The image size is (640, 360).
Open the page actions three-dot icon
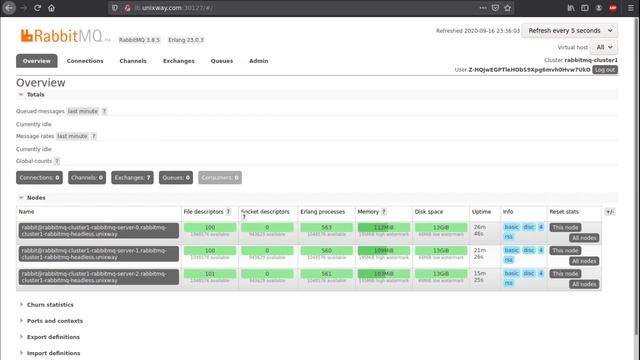point(483,8)
